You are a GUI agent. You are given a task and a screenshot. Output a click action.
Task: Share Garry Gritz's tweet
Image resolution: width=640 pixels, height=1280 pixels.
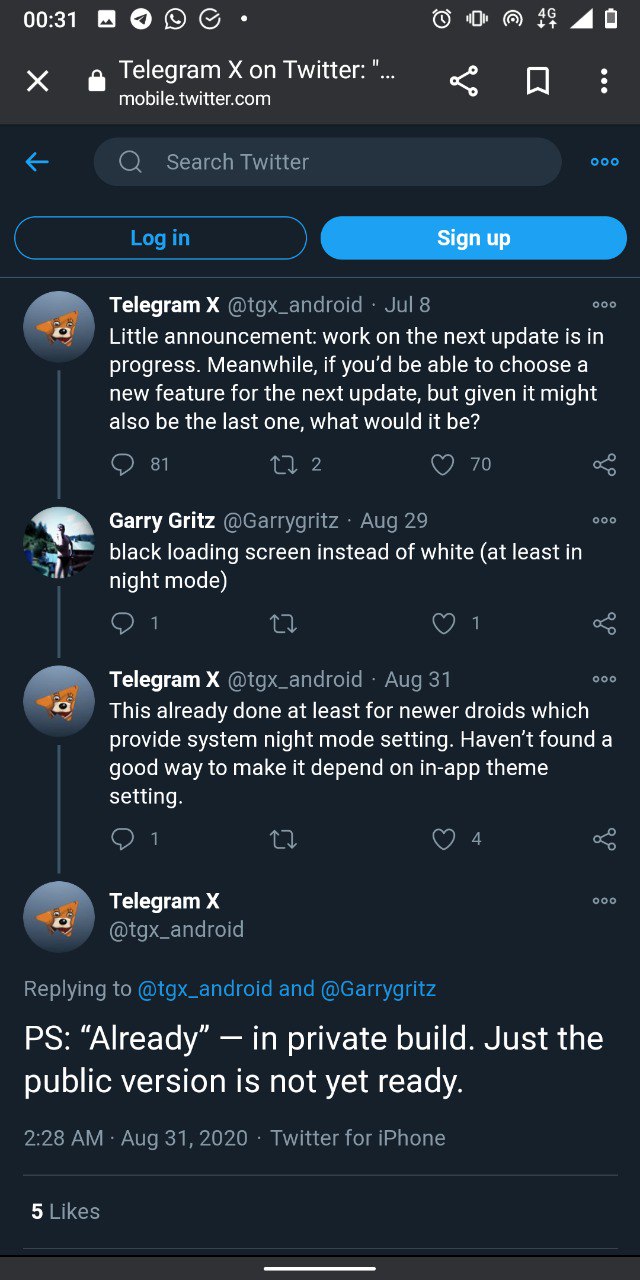604,623
